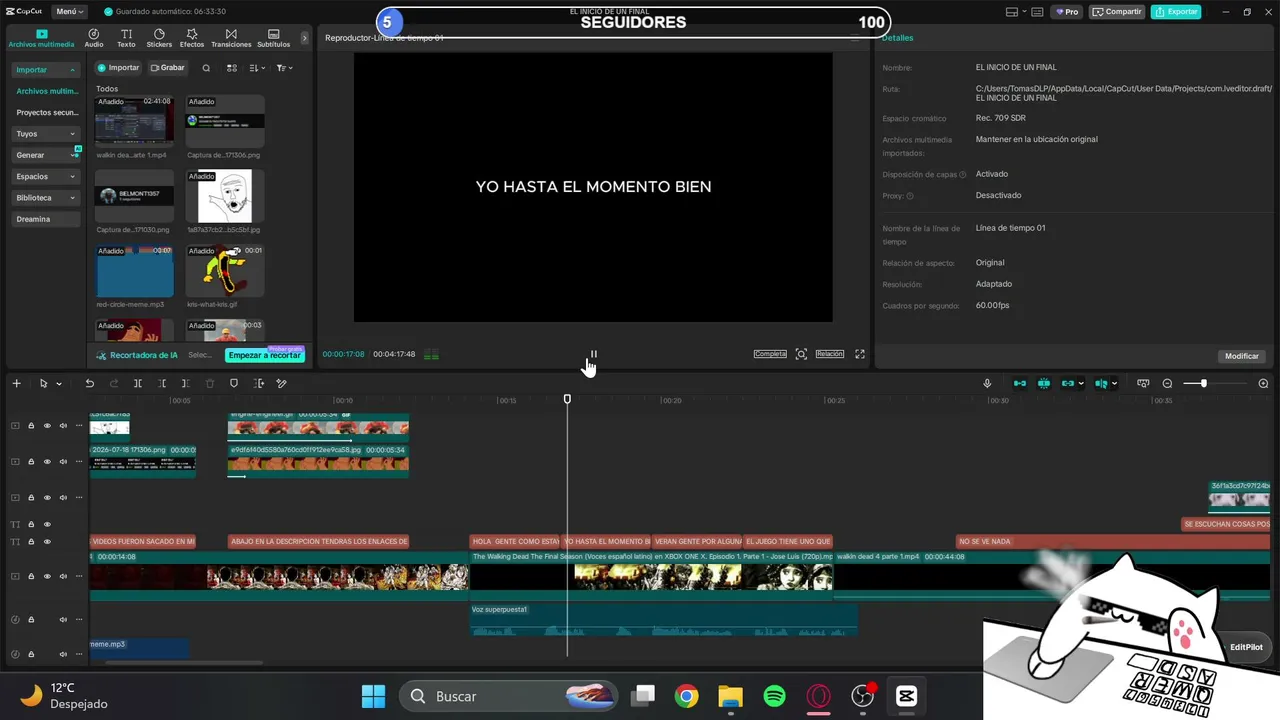Viewport: 1280px width, 720px height.
Task: Click the split clip tool icon
Action: (x=138, y=383)
